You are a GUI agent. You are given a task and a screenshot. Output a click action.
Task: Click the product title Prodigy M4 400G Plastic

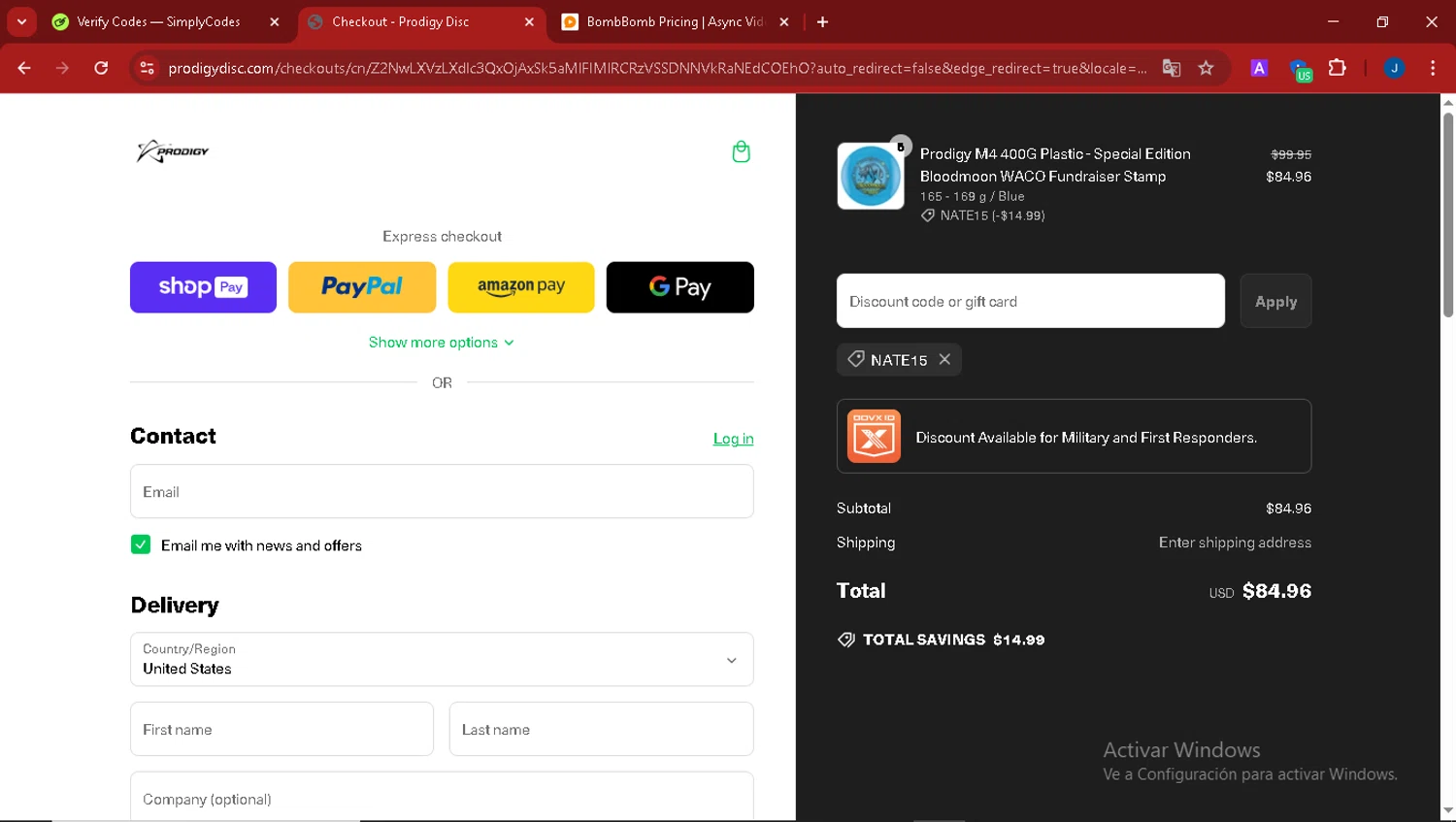[1055, 165]
